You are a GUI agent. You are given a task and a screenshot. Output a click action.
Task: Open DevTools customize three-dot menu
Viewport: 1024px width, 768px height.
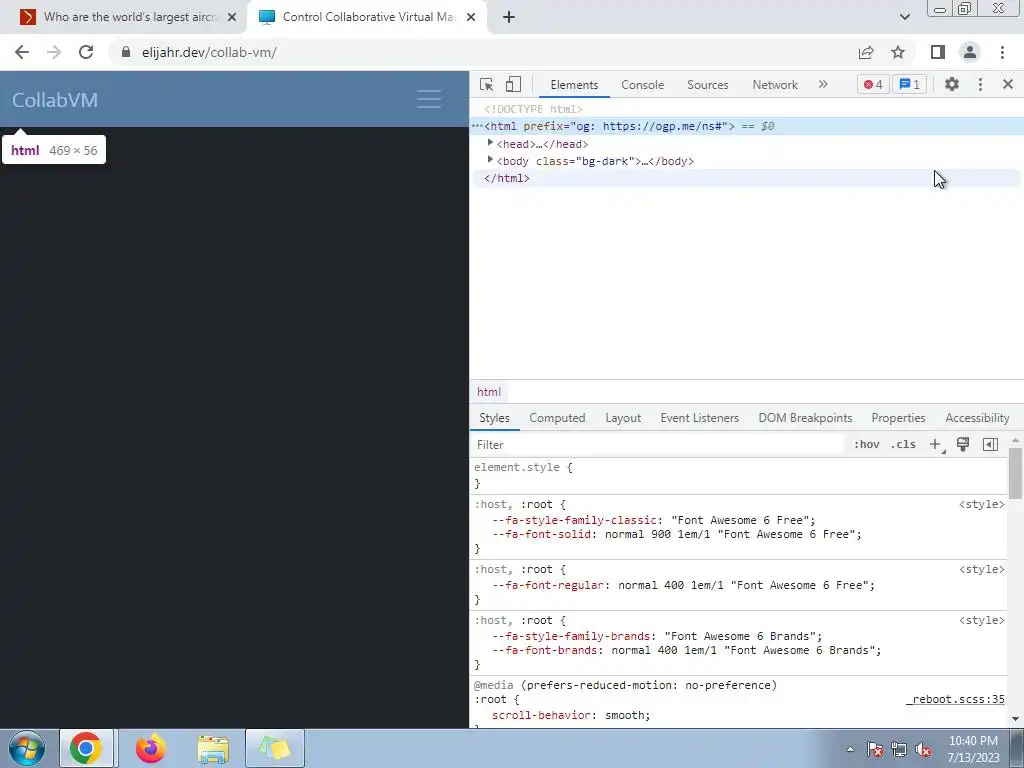click(980, 84)
